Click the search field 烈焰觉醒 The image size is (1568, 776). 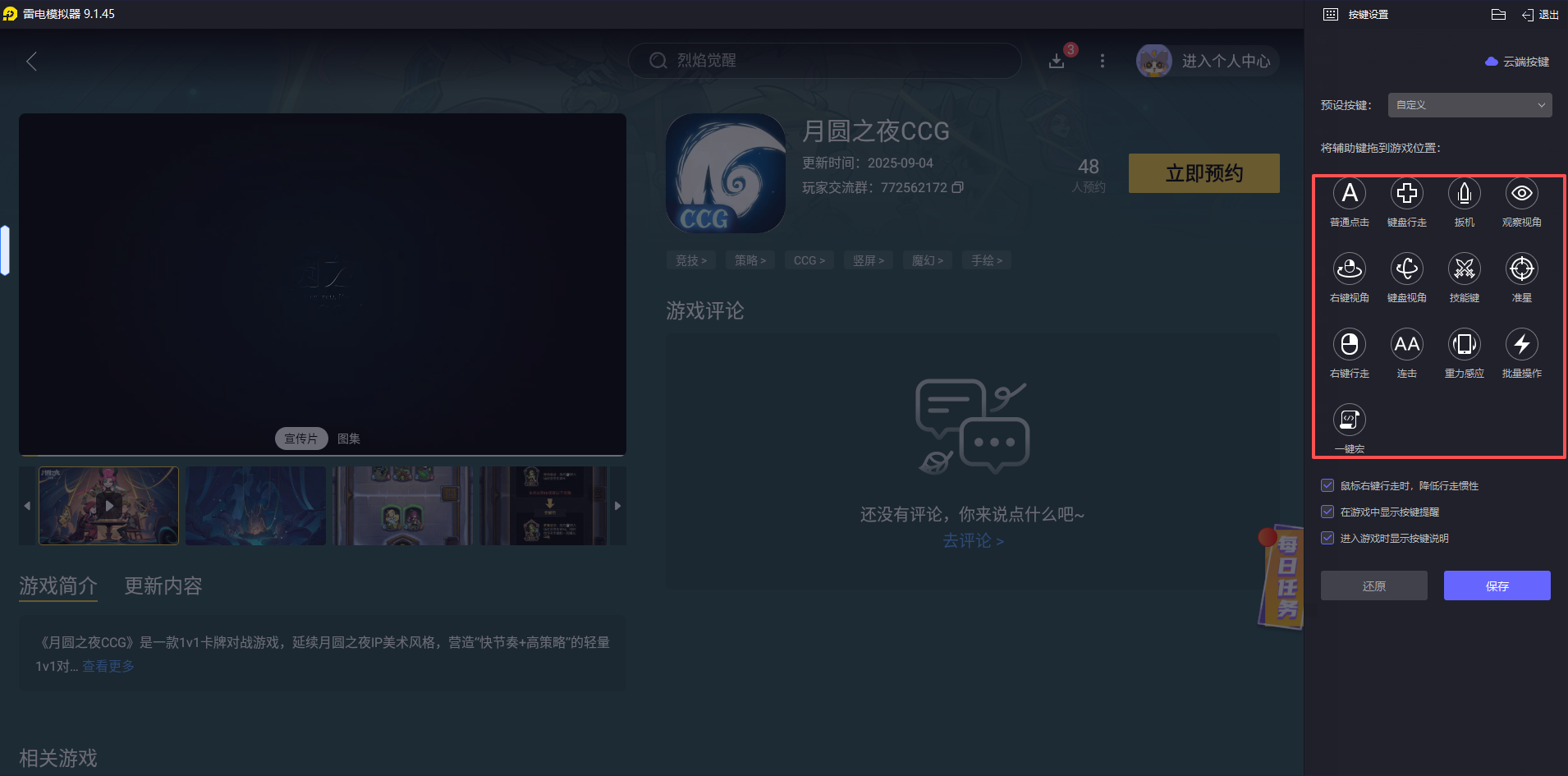(x=824, y=61)
